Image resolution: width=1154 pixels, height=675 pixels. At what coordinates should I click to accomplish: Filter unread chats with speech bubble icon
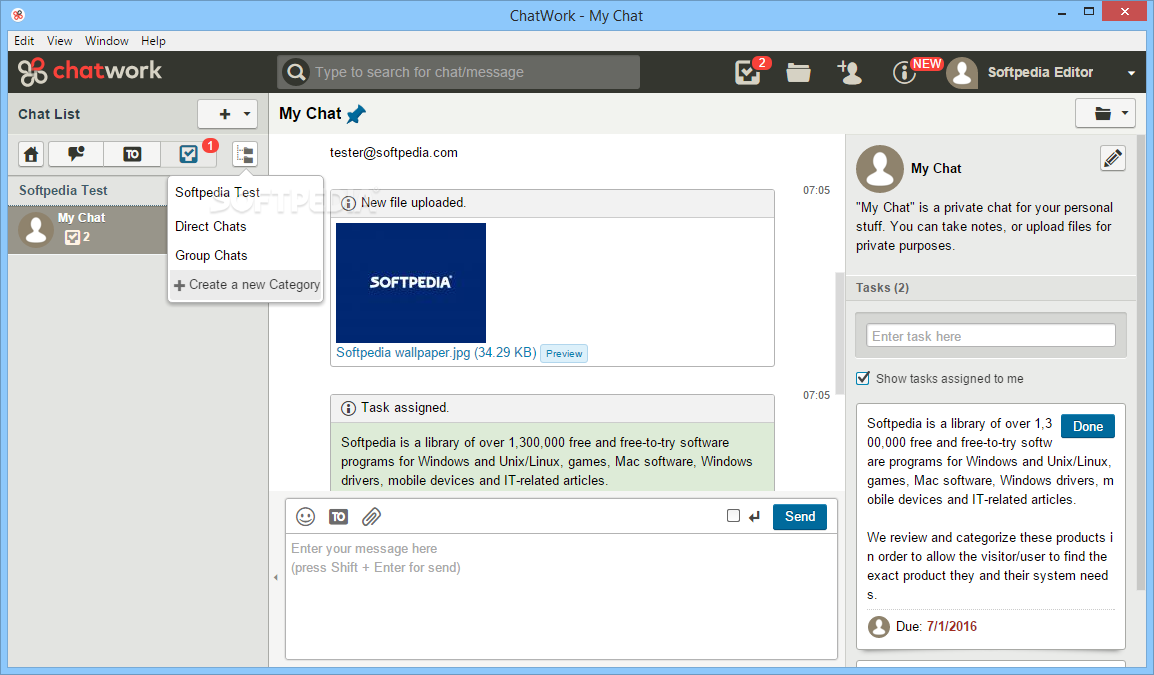click(x=76, y=154)
